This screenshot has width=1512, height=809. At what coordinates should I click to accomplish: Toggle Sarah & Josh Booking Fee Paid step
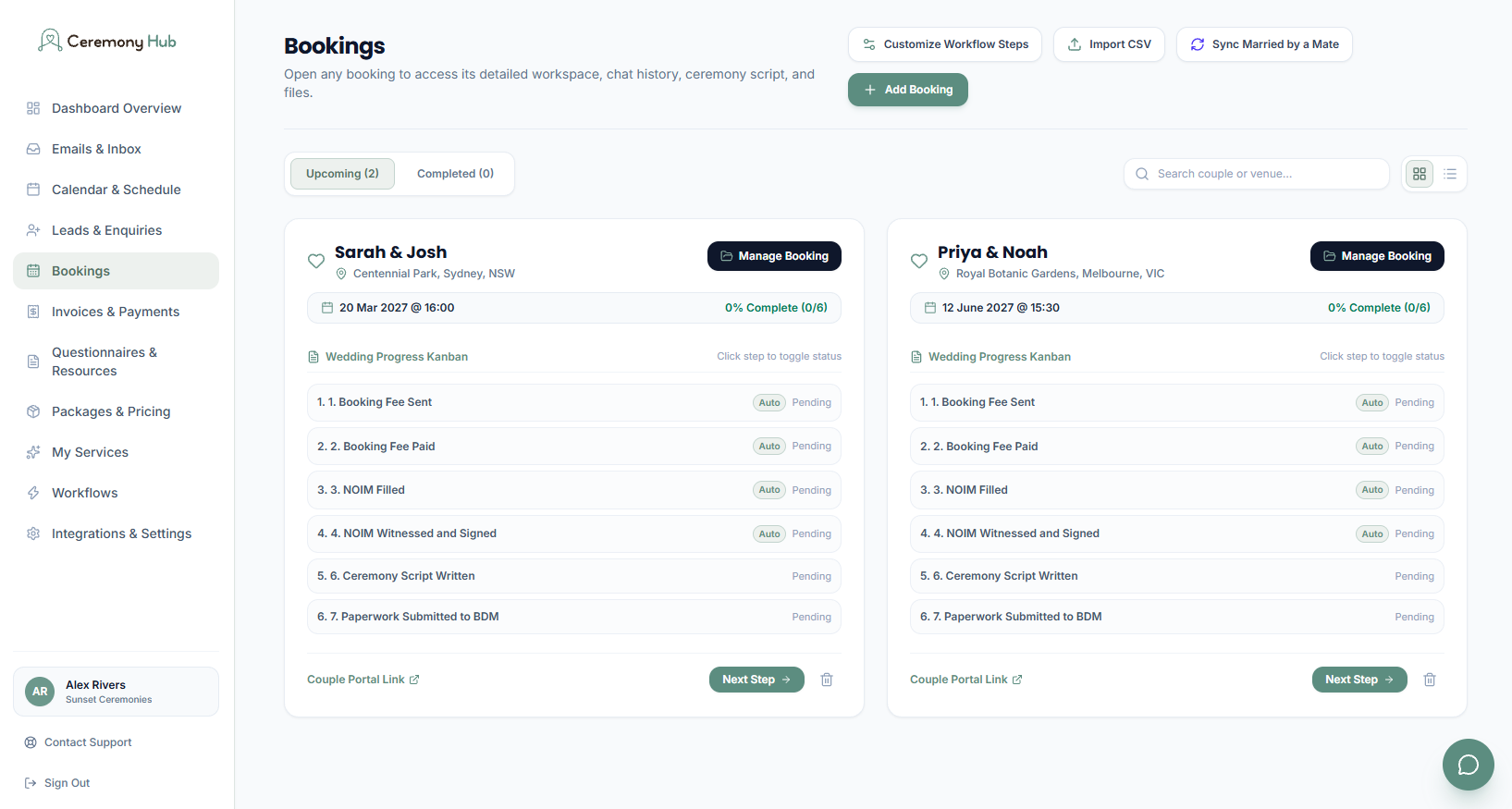click(574, 447)
